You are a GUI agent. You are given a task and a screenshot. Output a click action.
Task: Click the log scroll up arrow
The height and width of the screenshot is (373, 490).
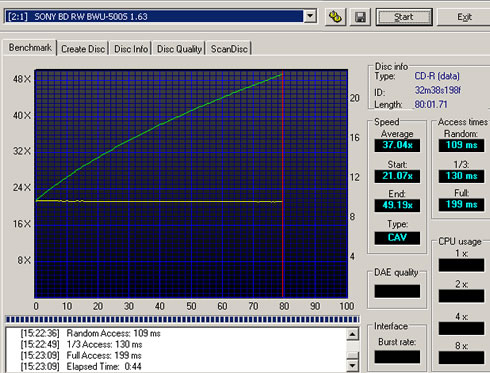pyautogui.click(x=353, y=334)
